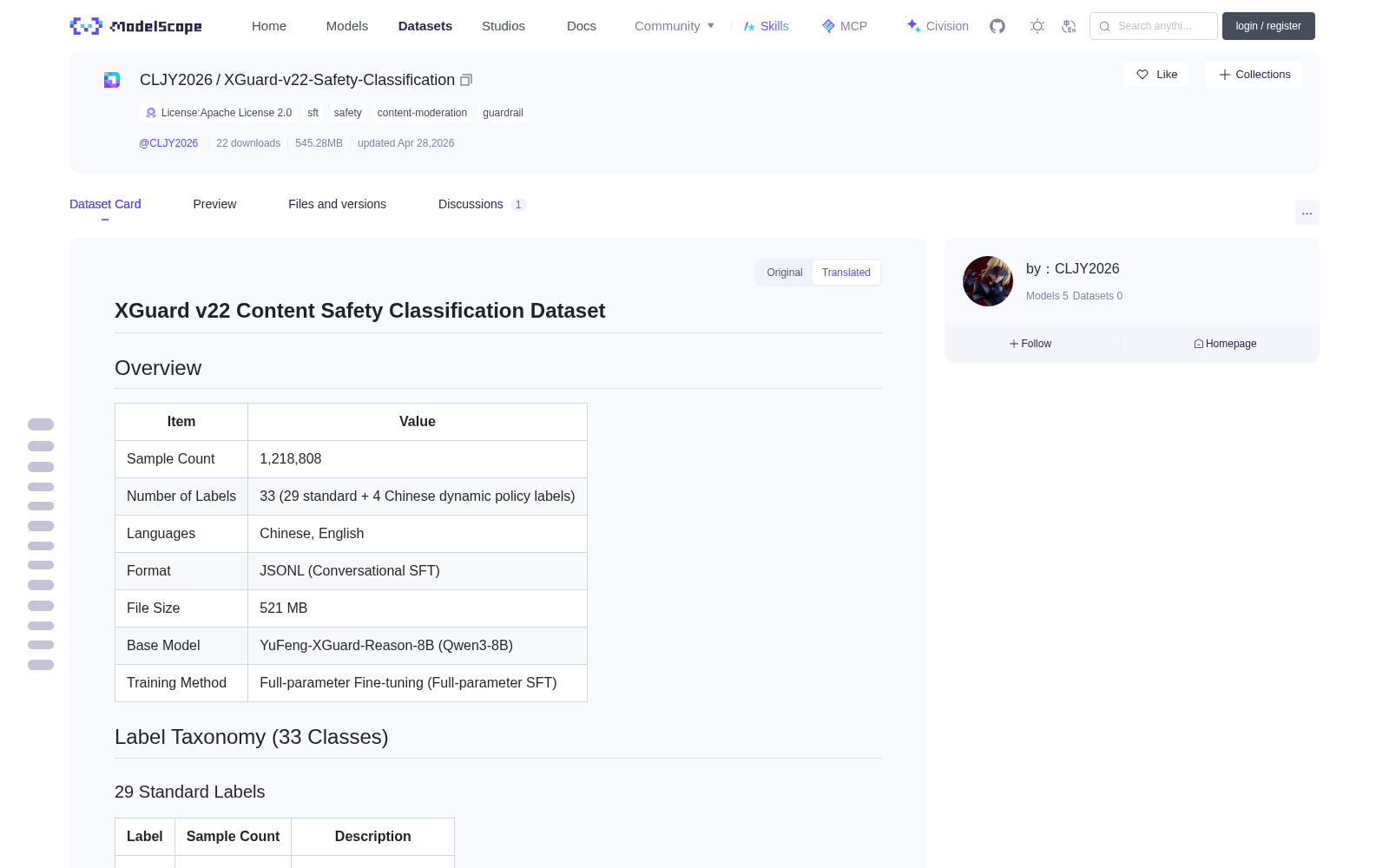1389x868 pixels.
Task: Select the Translated card view
Action: (x=846, y=273)
